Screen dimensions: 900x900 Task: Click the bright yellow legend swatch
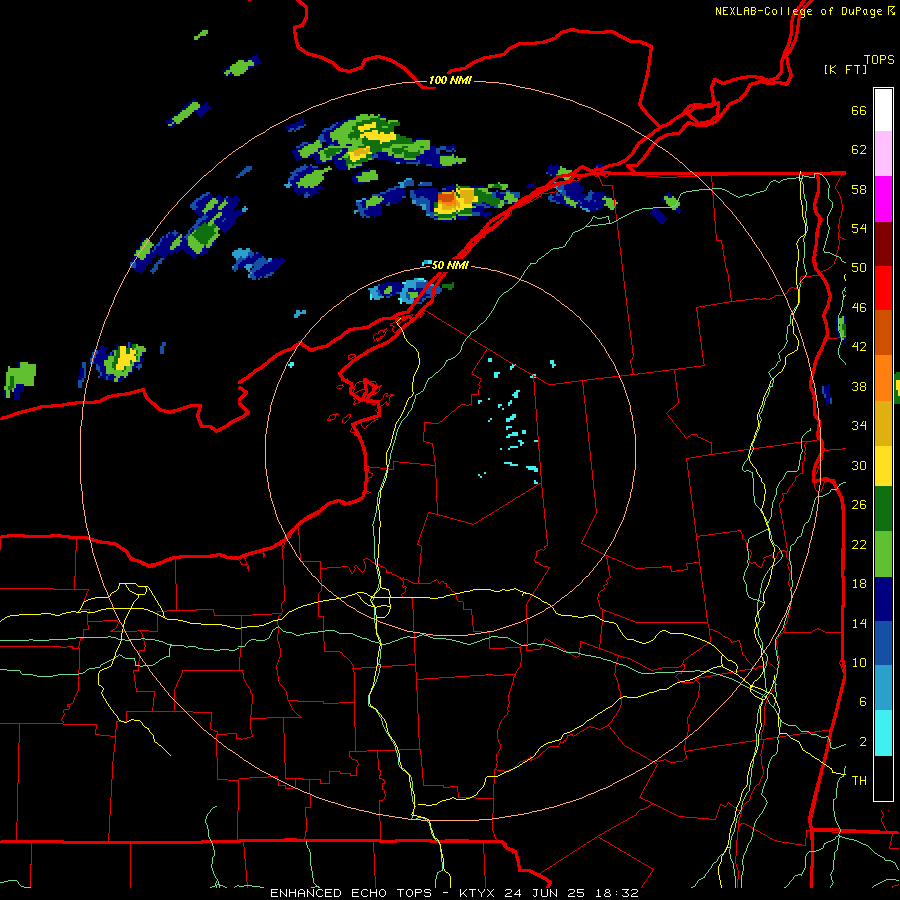pos(883,466)
